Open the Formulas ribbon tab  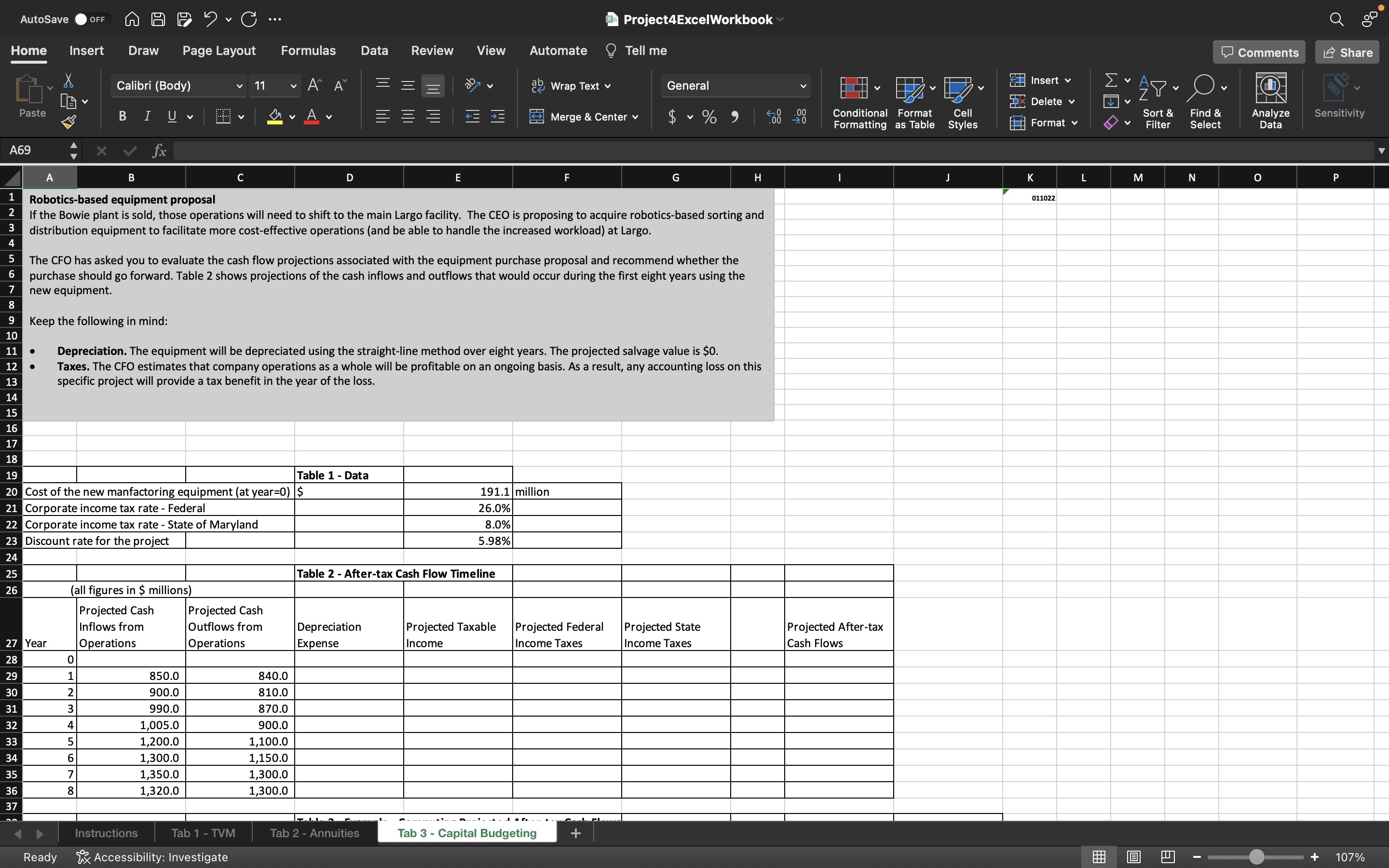point(308,51)
